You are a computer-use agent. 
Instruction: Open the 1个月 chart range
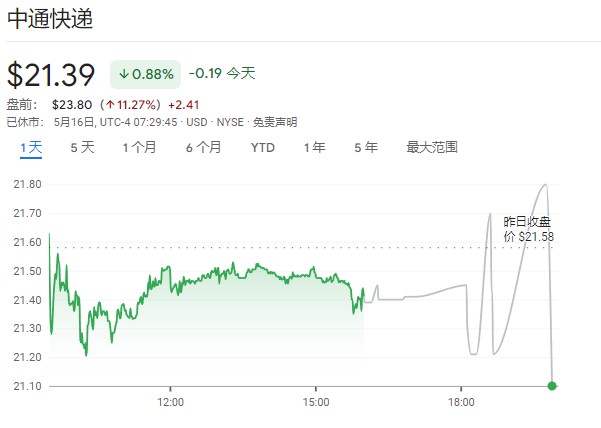coord(139,147)
